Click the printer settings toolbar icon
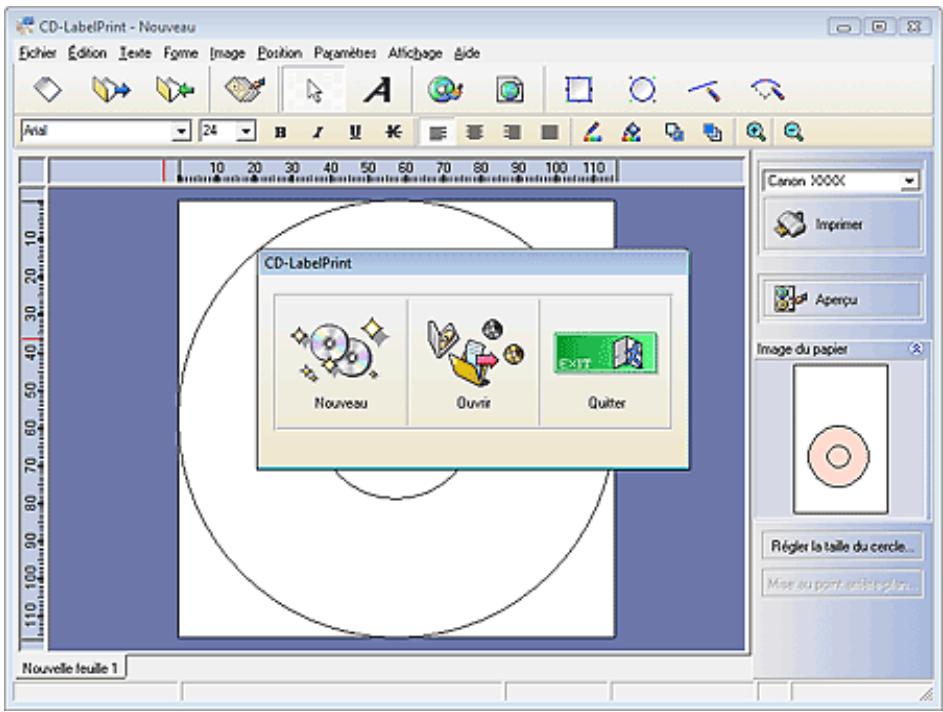 point(245,90)
